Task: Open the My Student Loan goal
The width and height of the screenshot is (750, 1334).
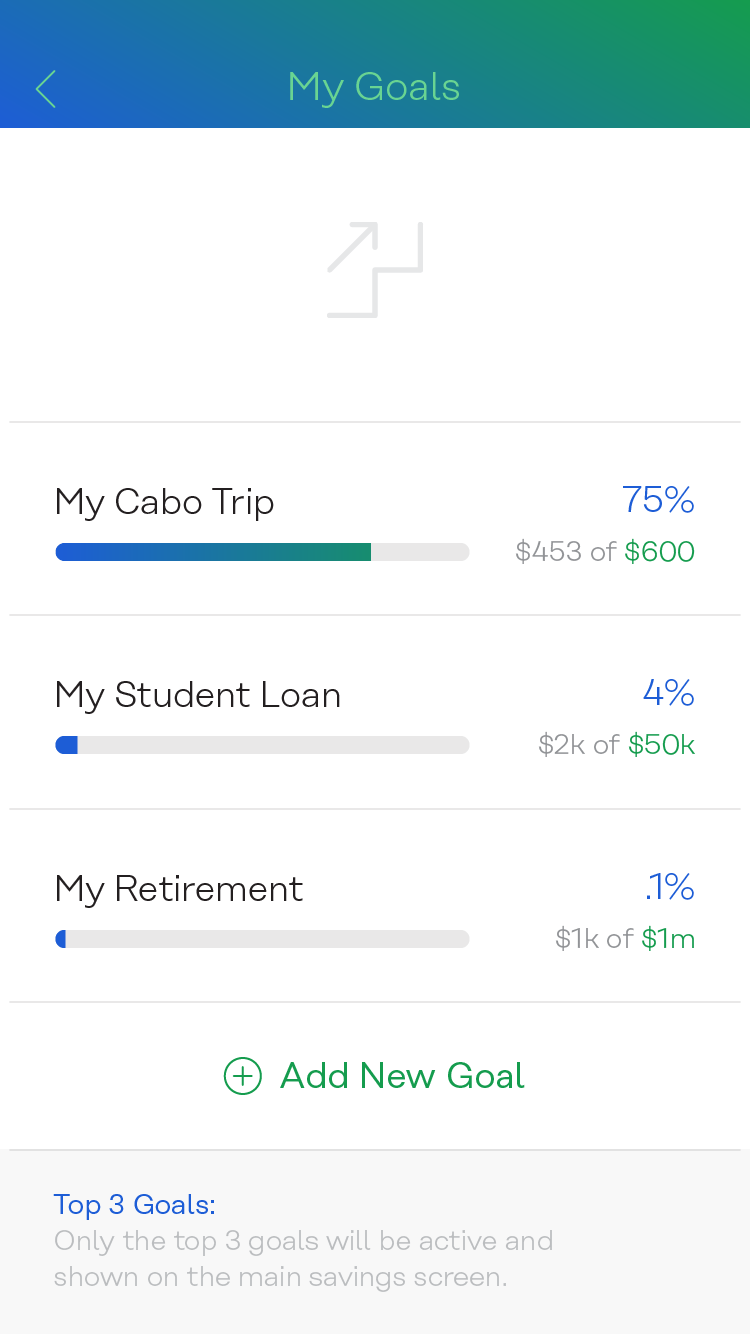Action: click(198, 695)
